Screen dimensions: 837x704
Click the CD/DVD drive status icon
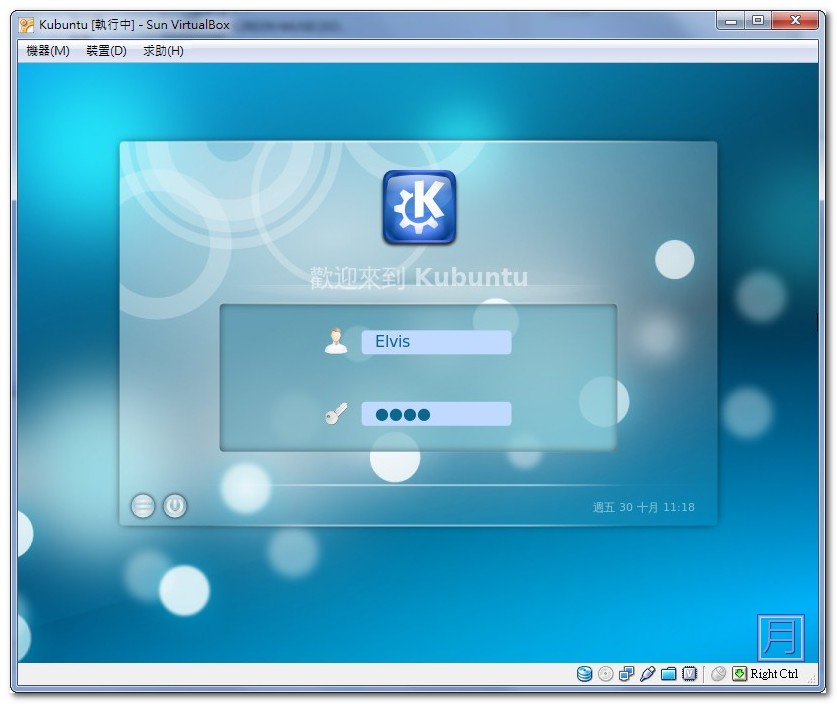pos(605,673)
